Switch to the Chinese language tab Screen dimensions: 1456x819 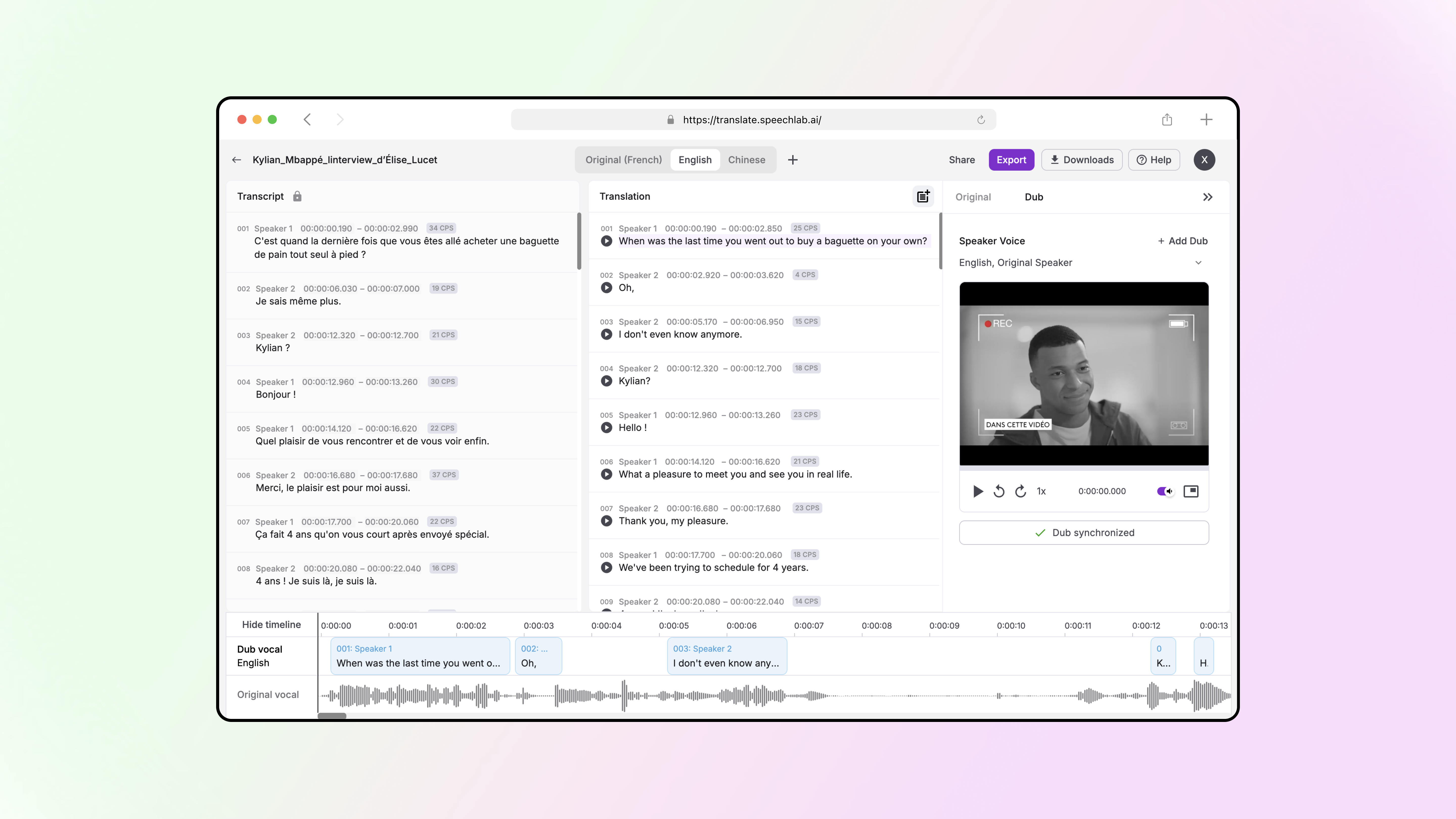point(746,160)
